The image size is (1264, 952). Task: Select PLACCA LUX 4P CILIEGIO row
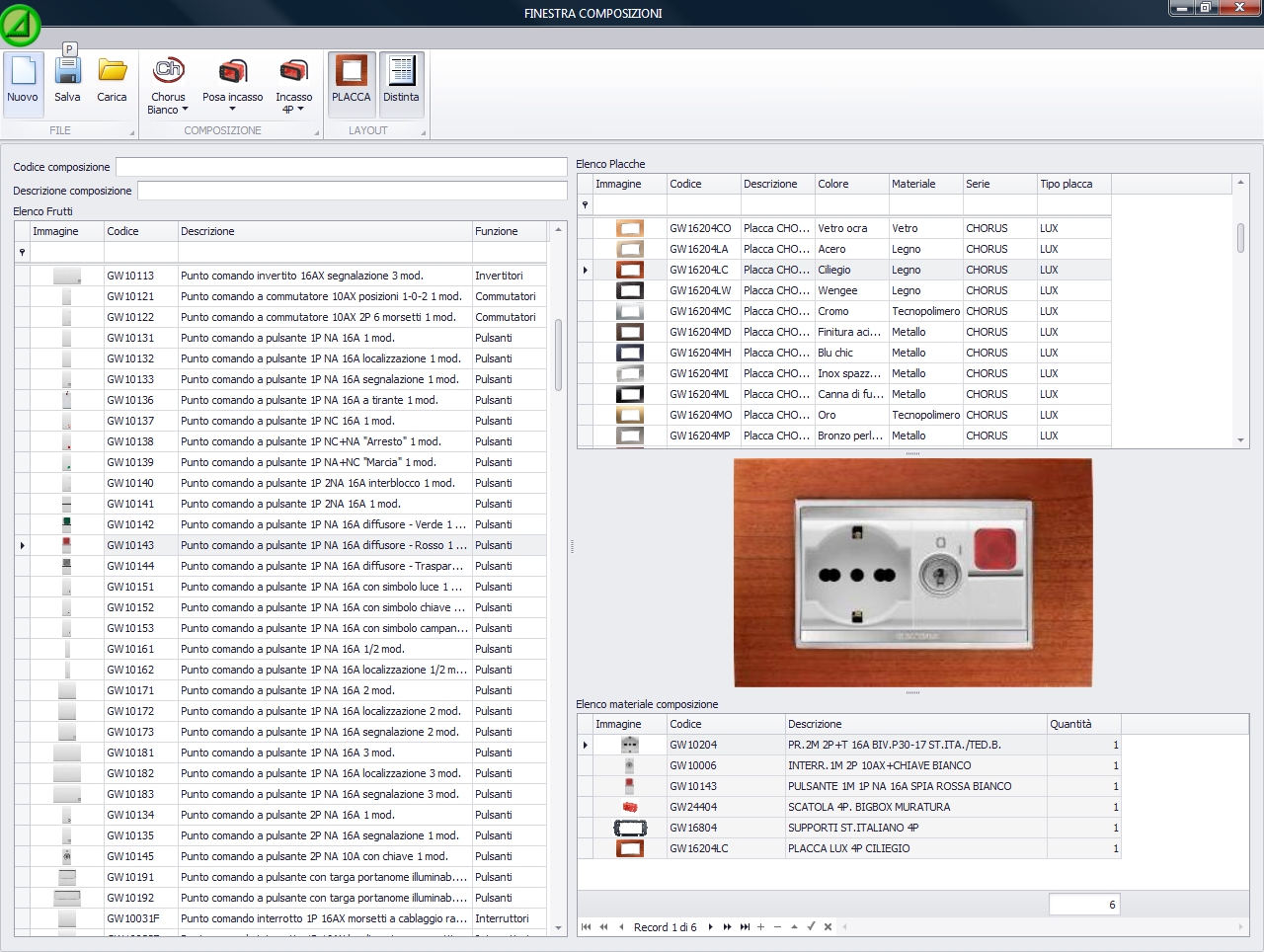tap(849, 848)
